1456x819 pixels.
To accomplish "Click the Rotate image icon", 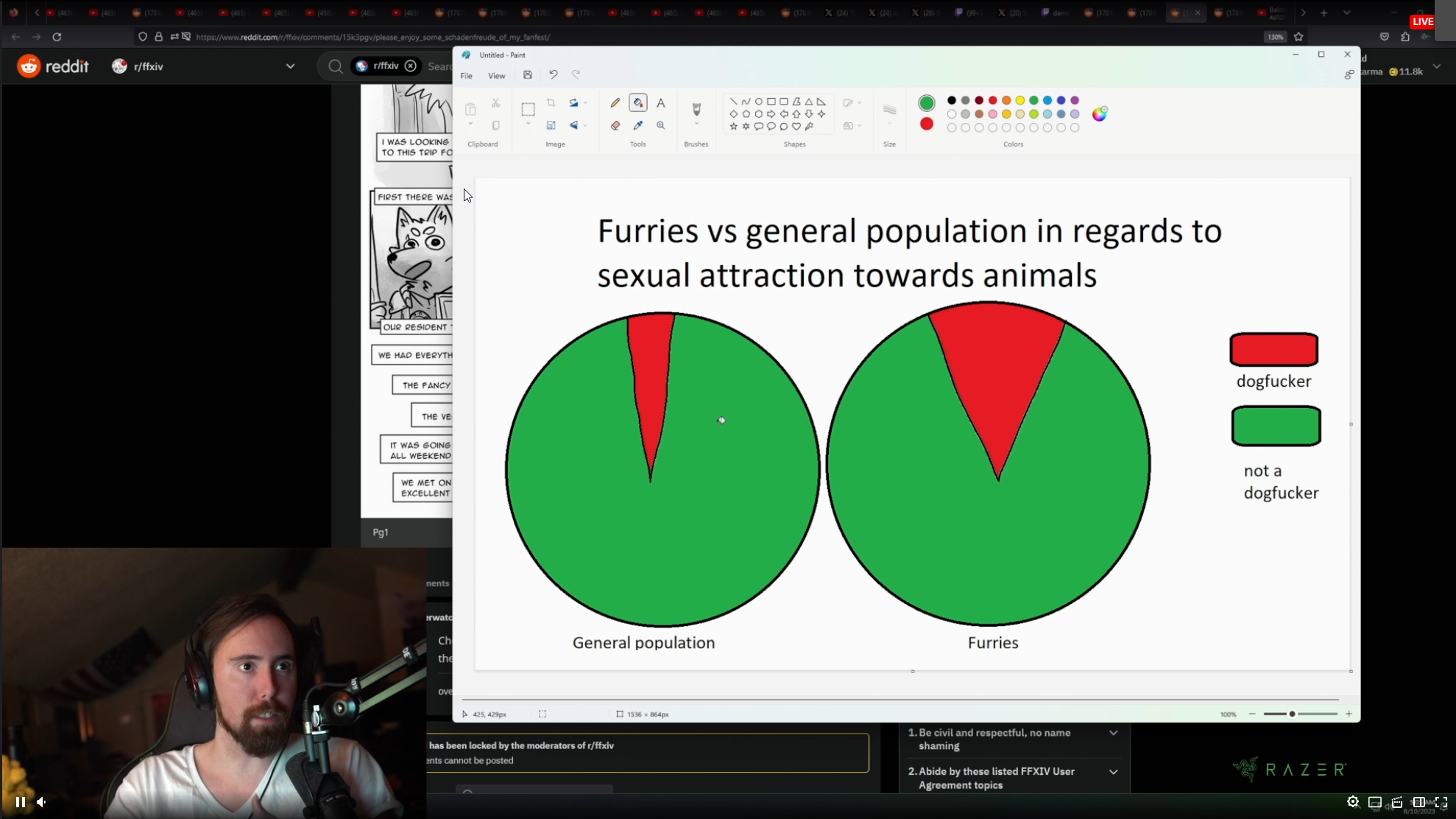I will click(x=573, y=103).
